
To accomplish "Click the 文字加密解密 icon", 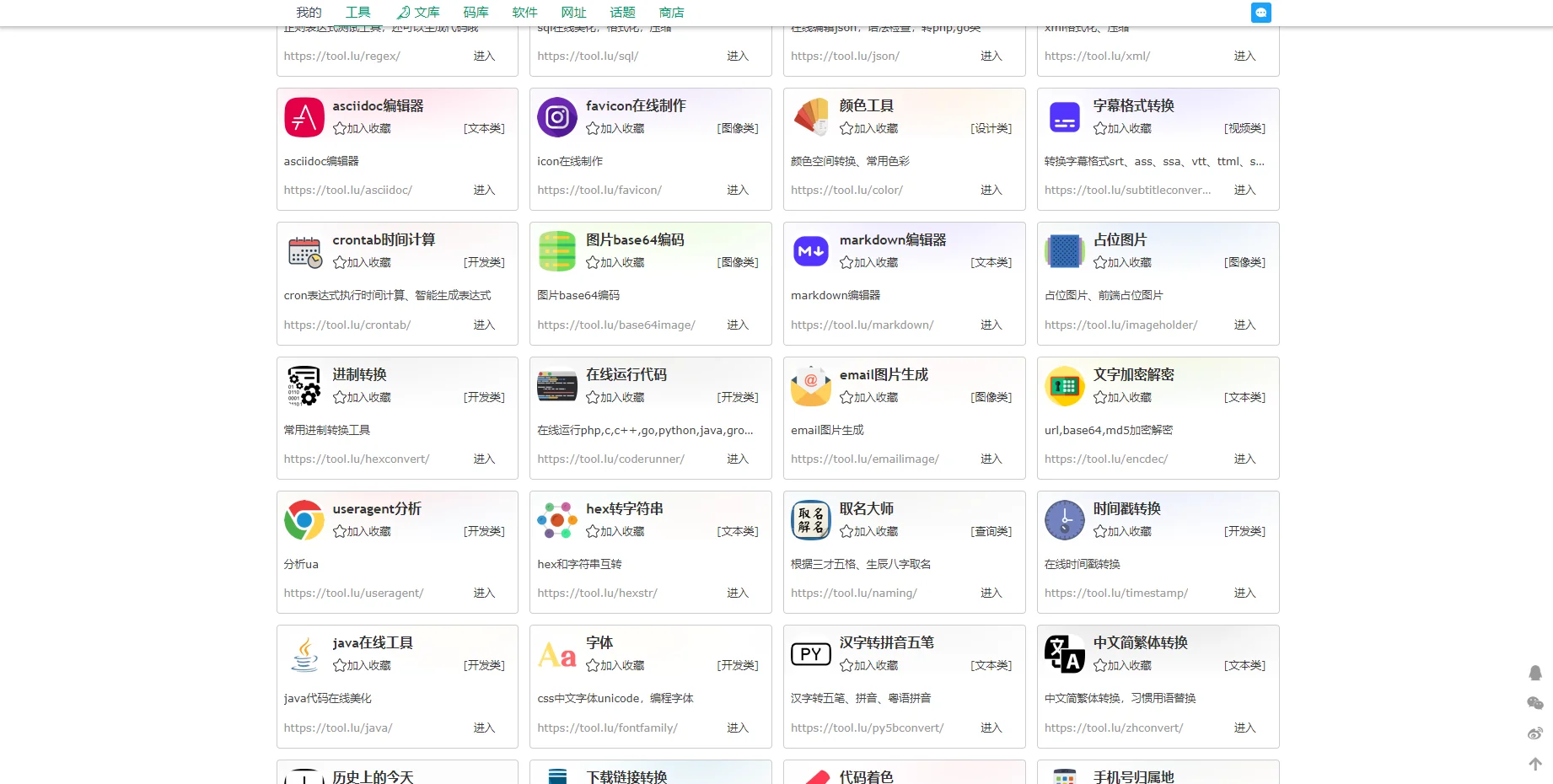I will [x=1065, y=386].
